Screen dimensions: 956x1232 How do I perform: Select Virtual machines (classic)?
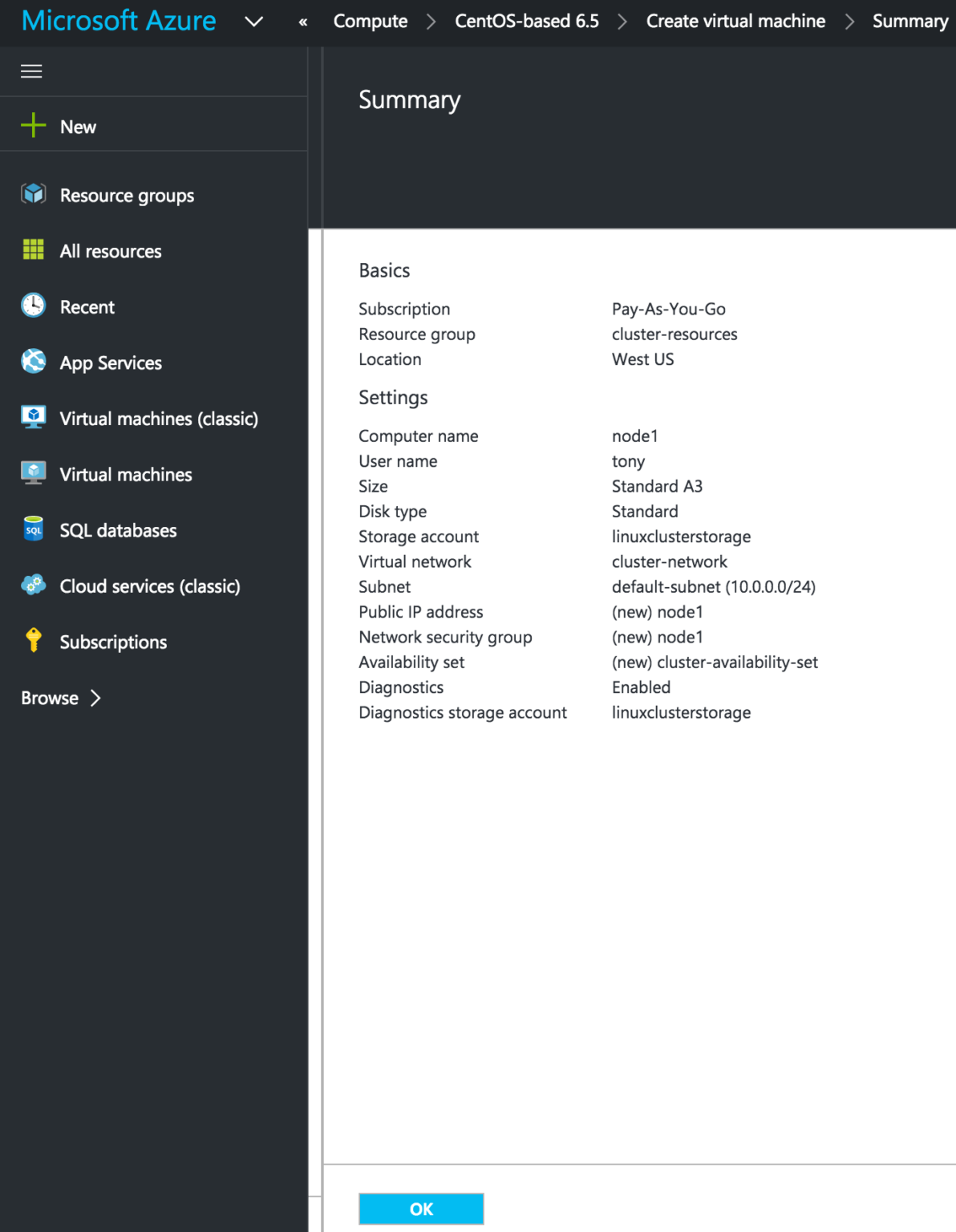[158, 418]
